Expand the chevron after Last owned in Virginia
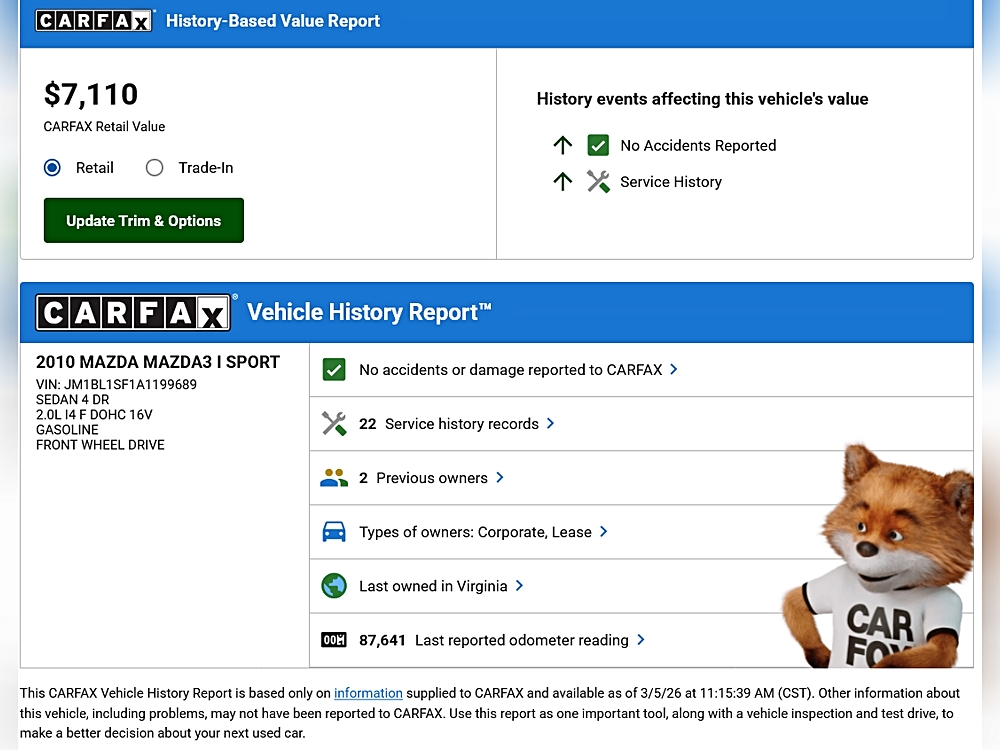The image size is (1000, 750). point(519,586)
